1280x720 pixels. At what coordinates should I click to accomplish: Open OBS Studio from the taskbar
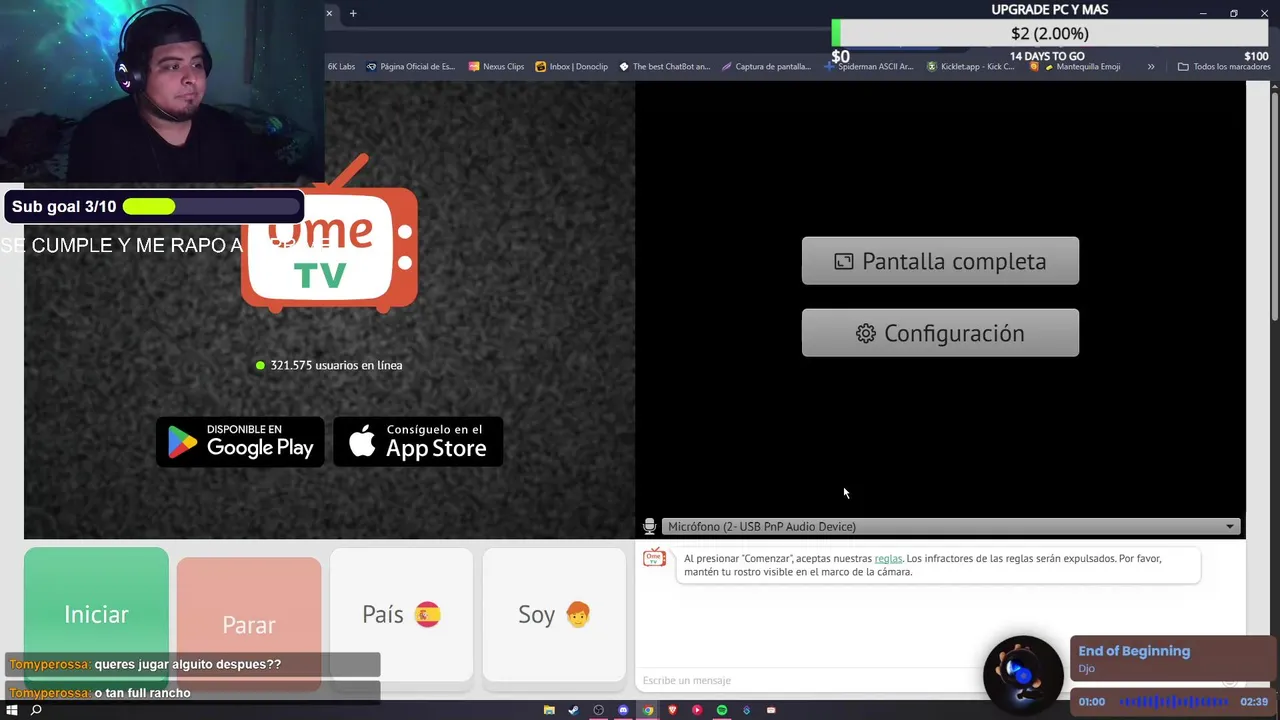pyautogui.click(x=598, y=710)
